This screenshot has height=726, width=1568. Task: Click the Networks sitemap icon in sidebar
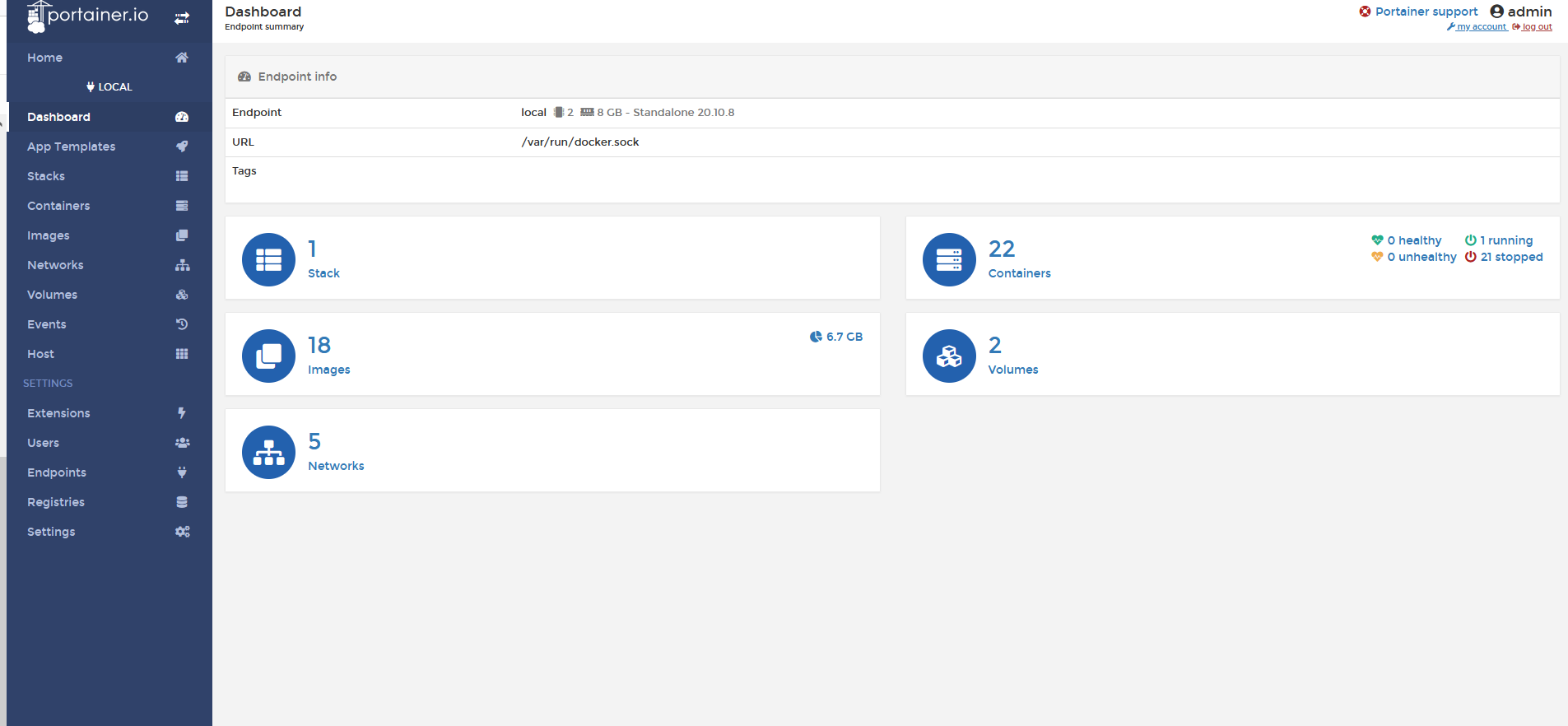(x=182, y=265)
